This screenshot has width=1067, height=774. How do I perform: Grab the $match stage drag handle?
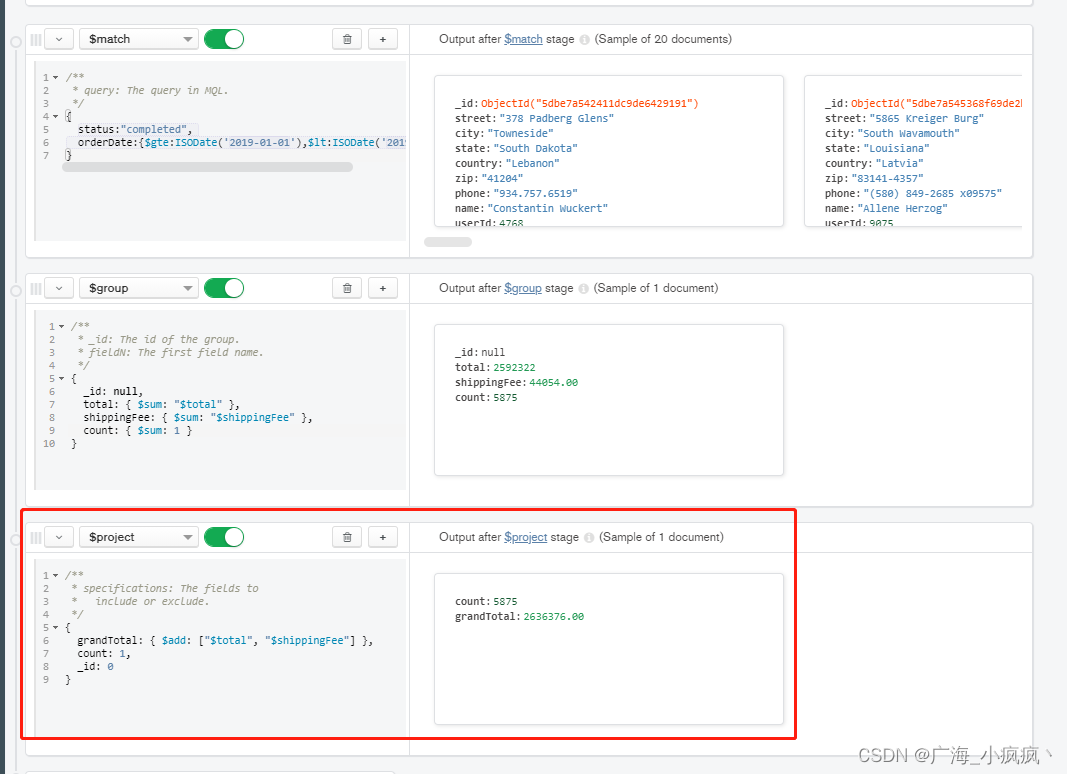tap(36, 39)
